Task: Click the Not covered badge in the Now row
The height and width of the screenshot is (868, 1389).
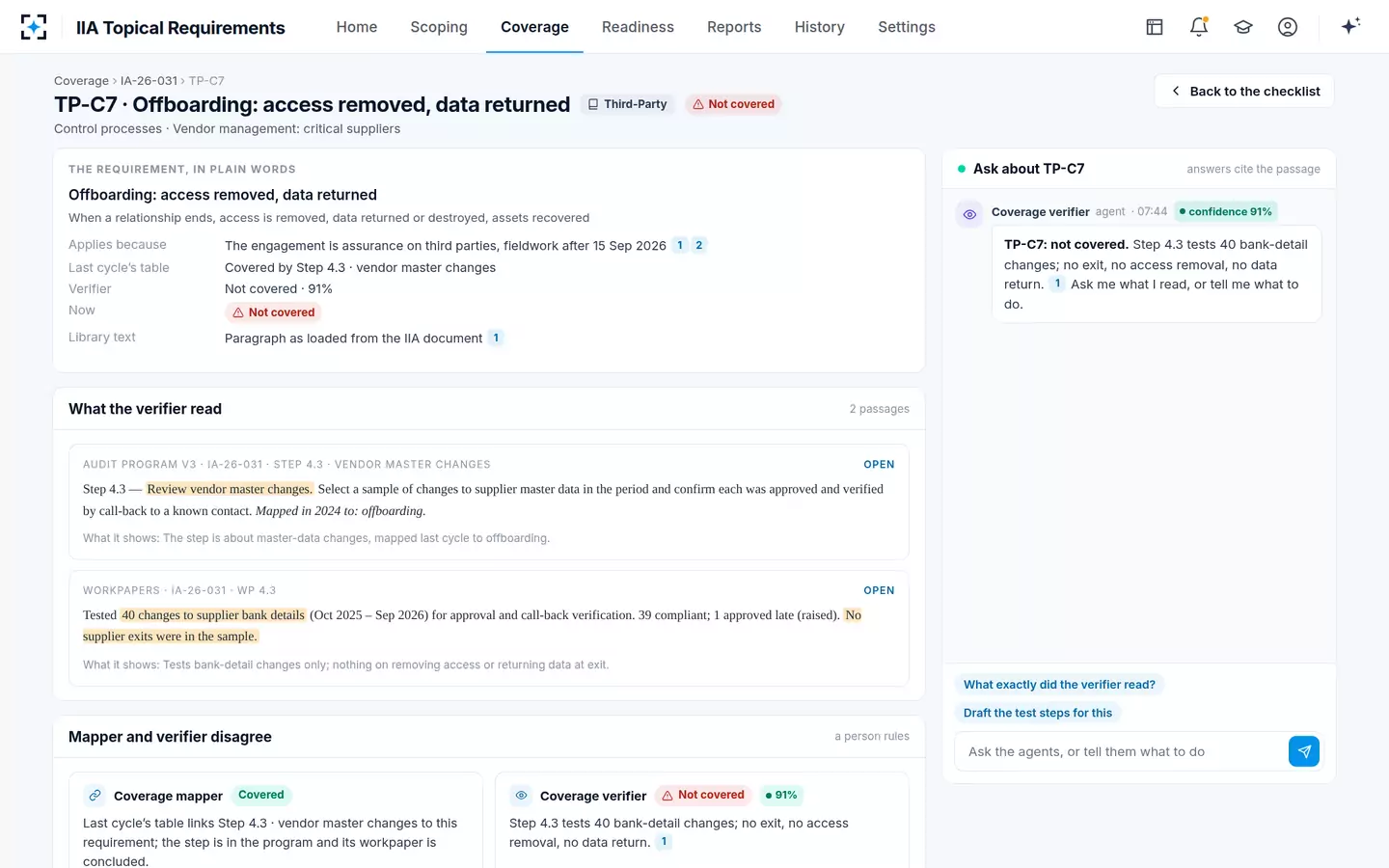Action: pyautogui.click(x=274, y=312)
